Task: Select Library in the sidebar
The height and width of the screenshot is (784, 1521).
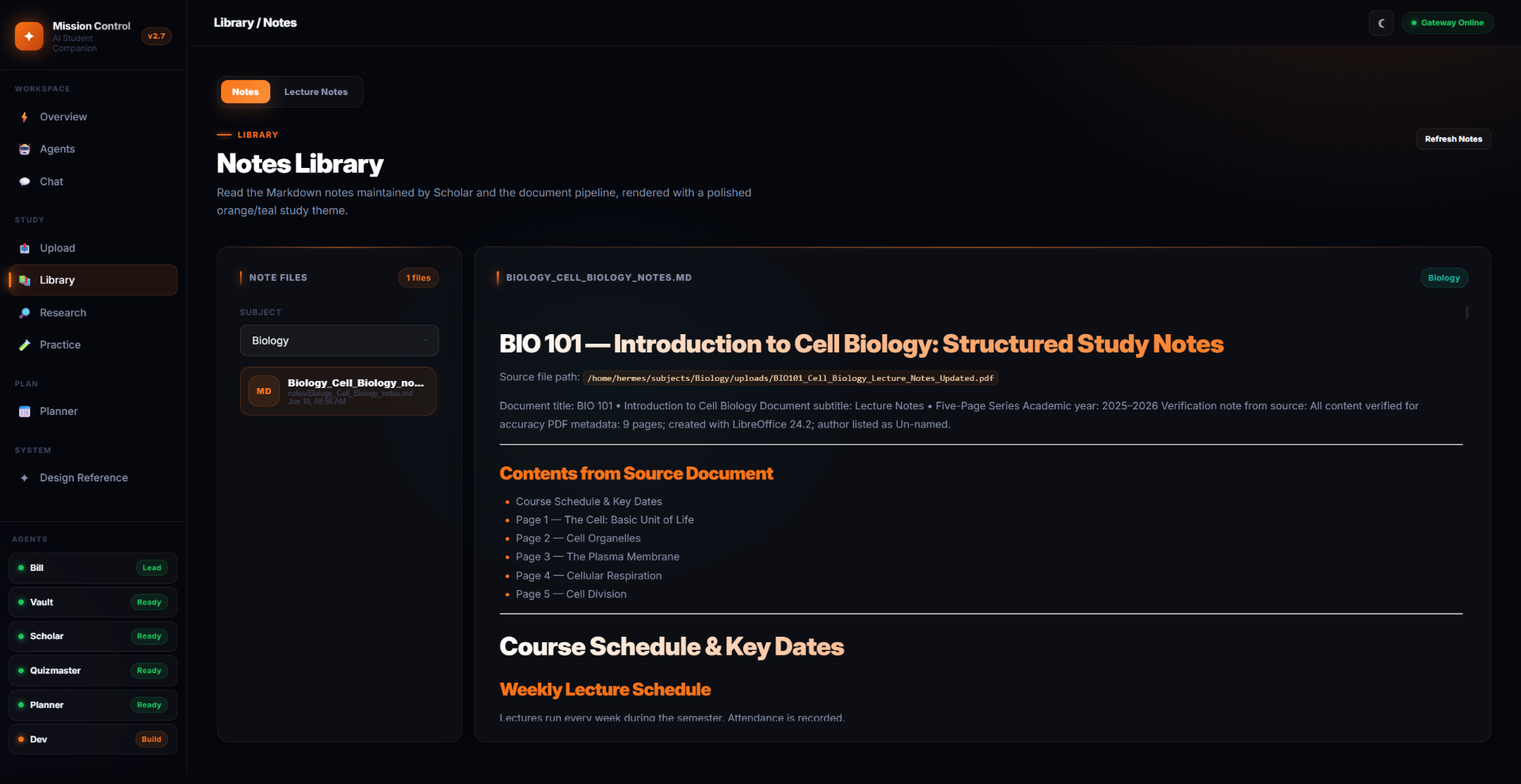Action: [x=93, y=280]
